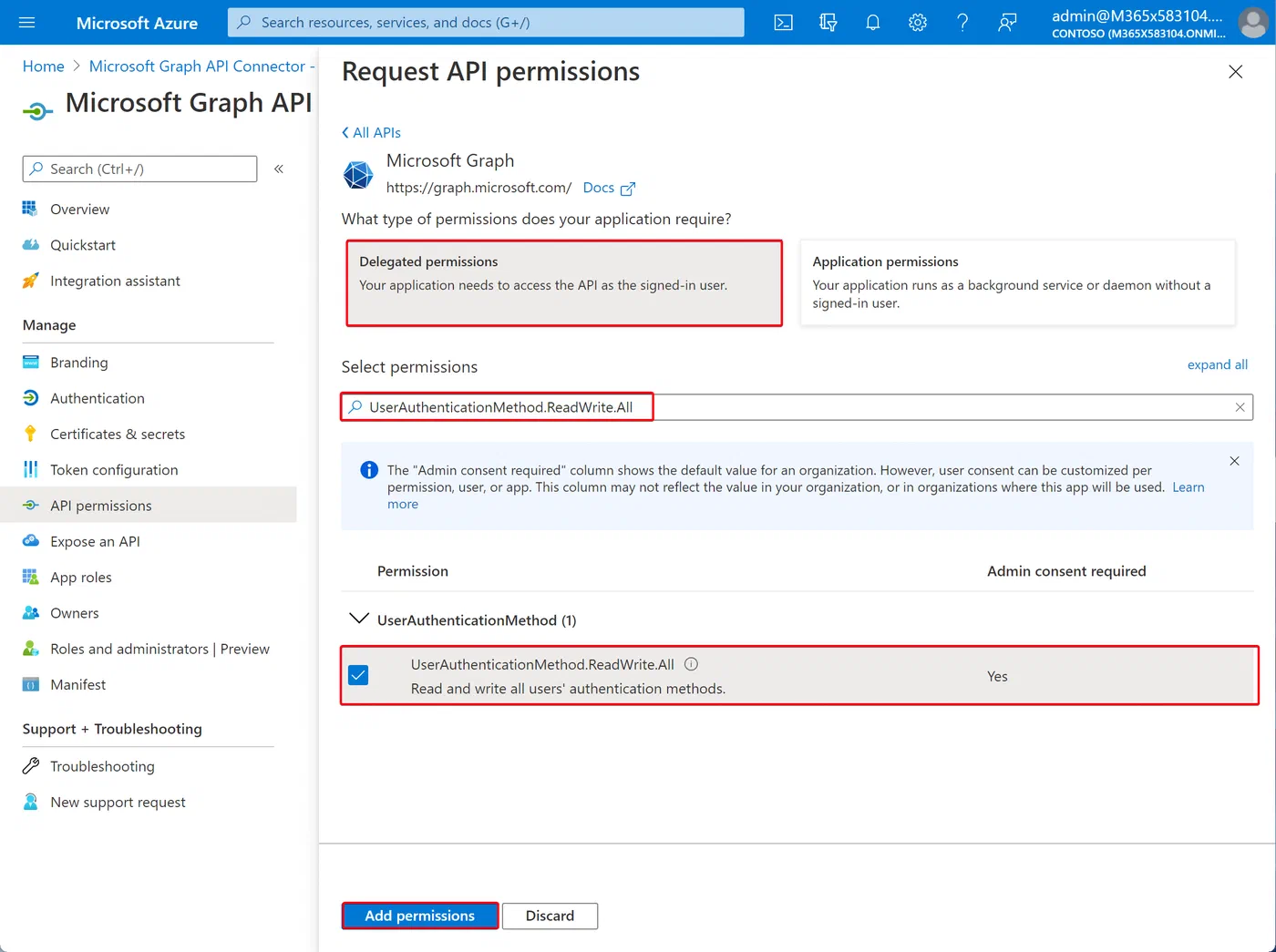Click the Token configuration icon
Viewport: 1276px width, 952px height.
click(x=30, y=470)
